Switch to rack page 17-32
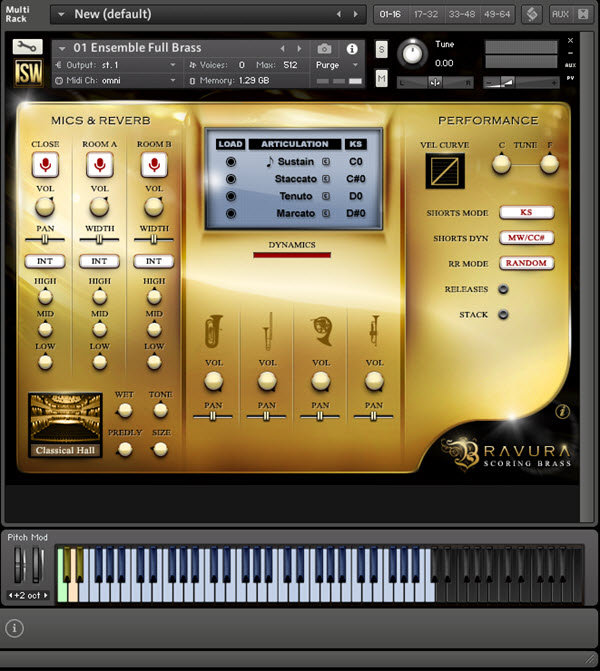600x671 pixels. point(426,14)
